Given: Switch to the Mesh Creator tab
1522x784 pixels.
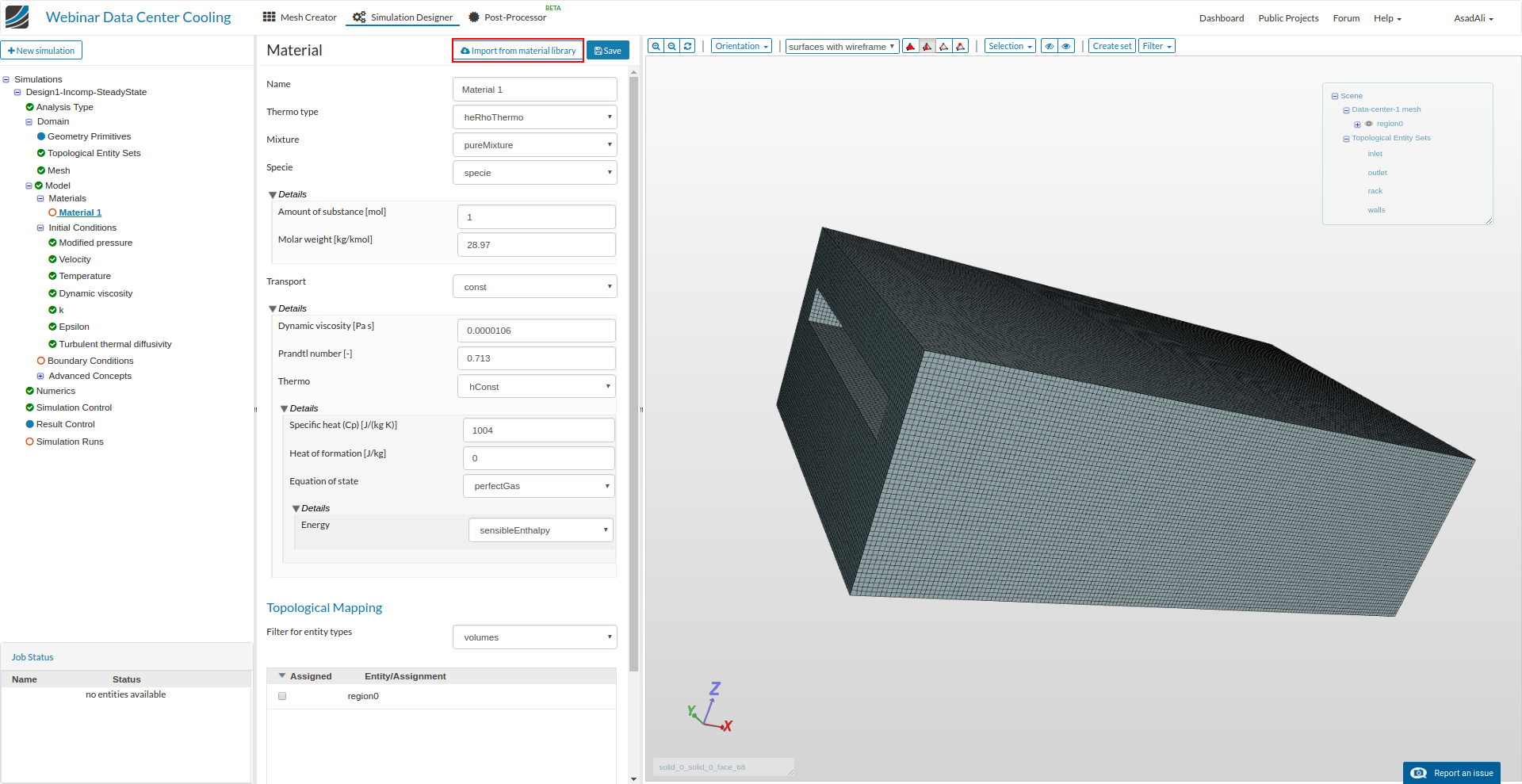Looking at the screenshot, I should [300, 17].
